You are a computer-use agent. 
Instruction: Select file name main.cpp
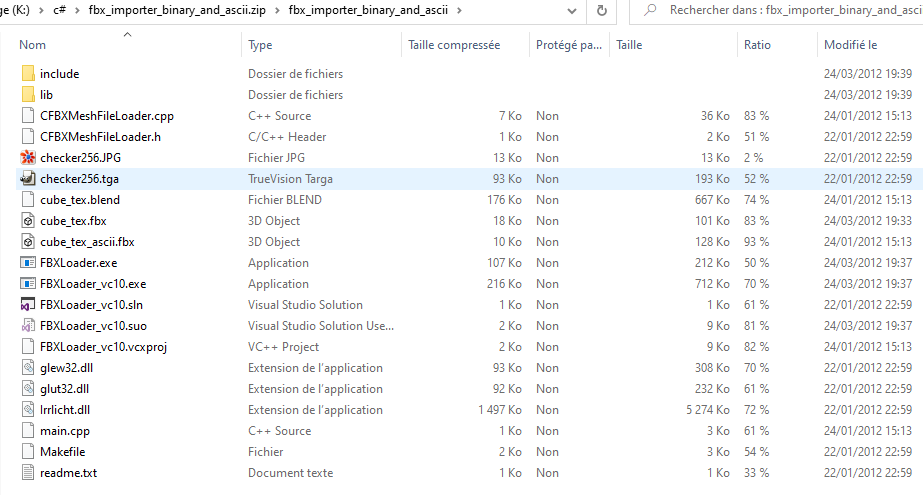tap(65, 431)
